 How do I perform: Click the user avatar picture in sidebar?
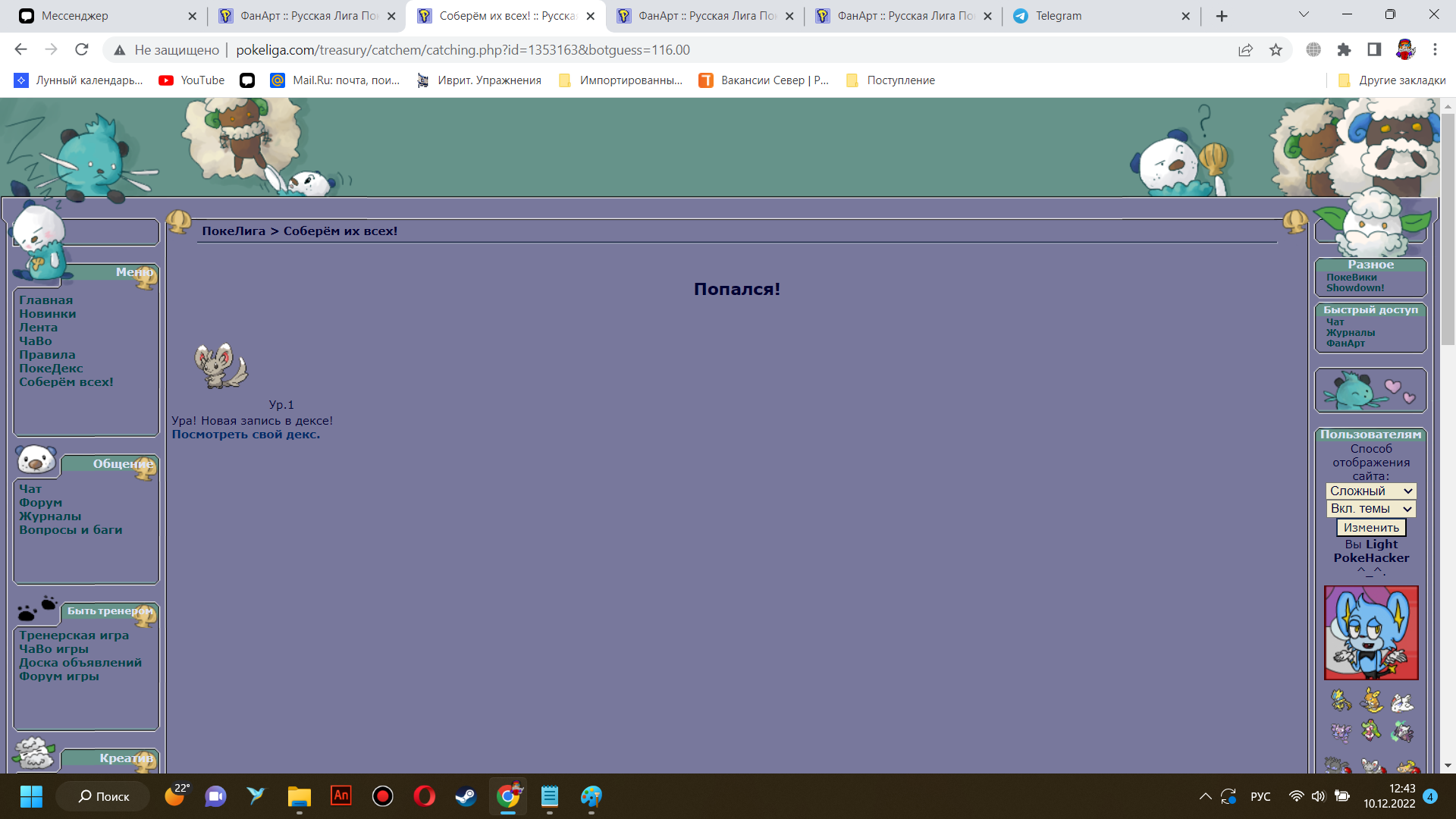click(1371, 632)
